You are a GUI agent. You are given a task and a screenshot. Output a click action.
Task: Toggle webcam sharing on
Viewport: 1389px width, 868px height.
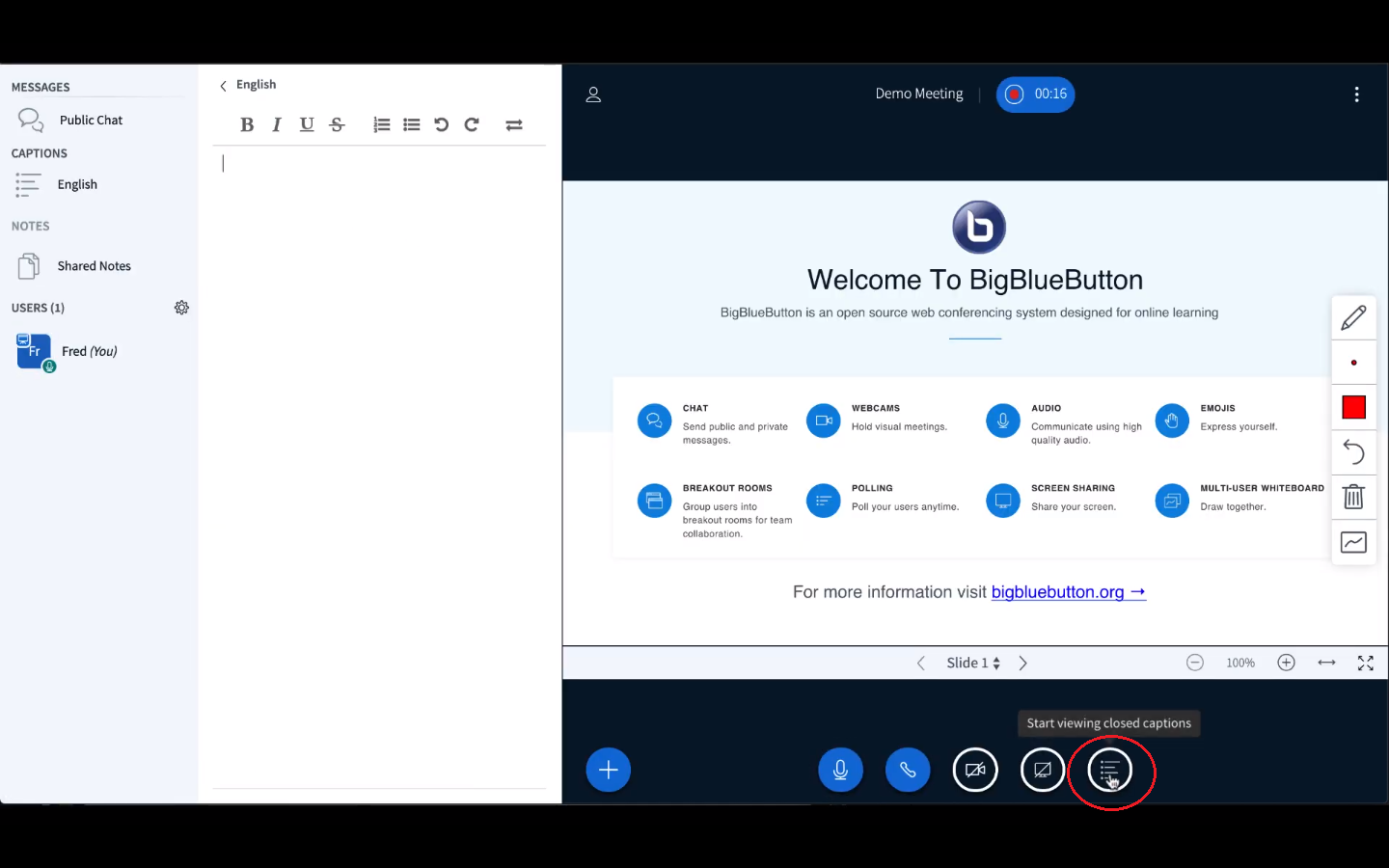(x=975, y=770)
